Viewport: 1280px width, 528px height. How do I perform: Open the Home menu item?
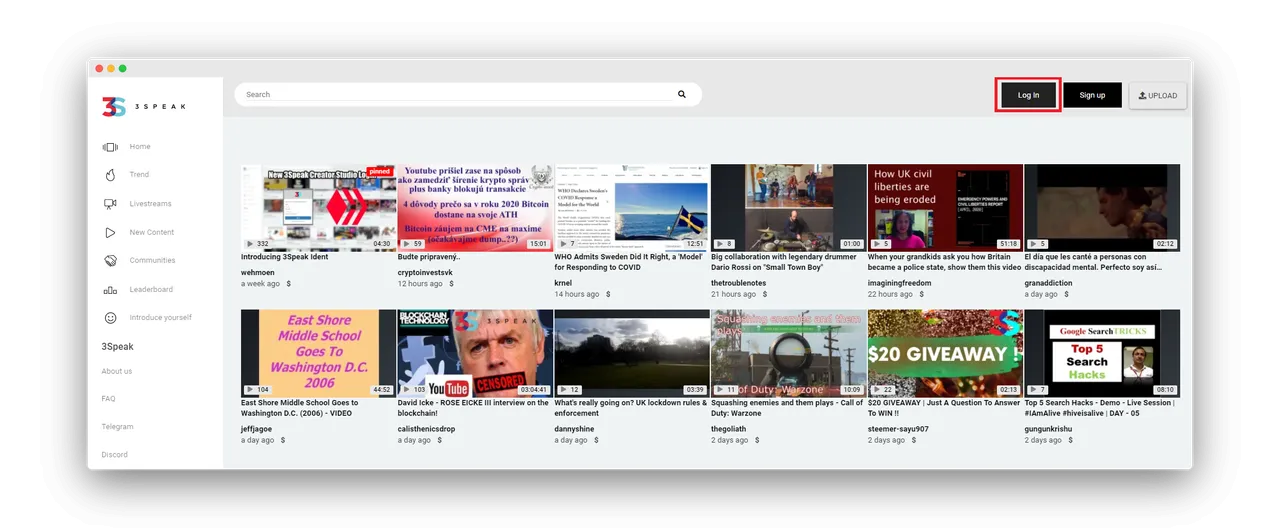click(x=140, y=147)
